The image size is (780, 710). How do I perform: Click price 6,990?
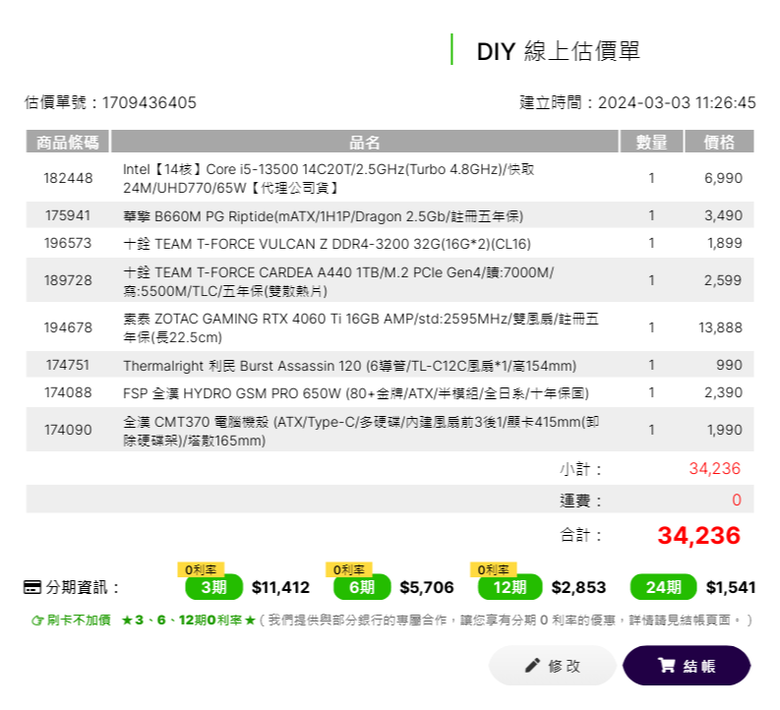(x=723, y=178)
